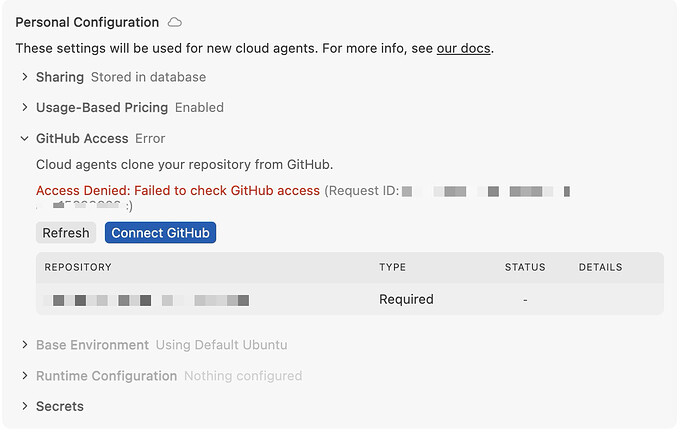This screenshot has height=439, width=689.
Task: Open the Secrets section label
Action: click(60, 406)
